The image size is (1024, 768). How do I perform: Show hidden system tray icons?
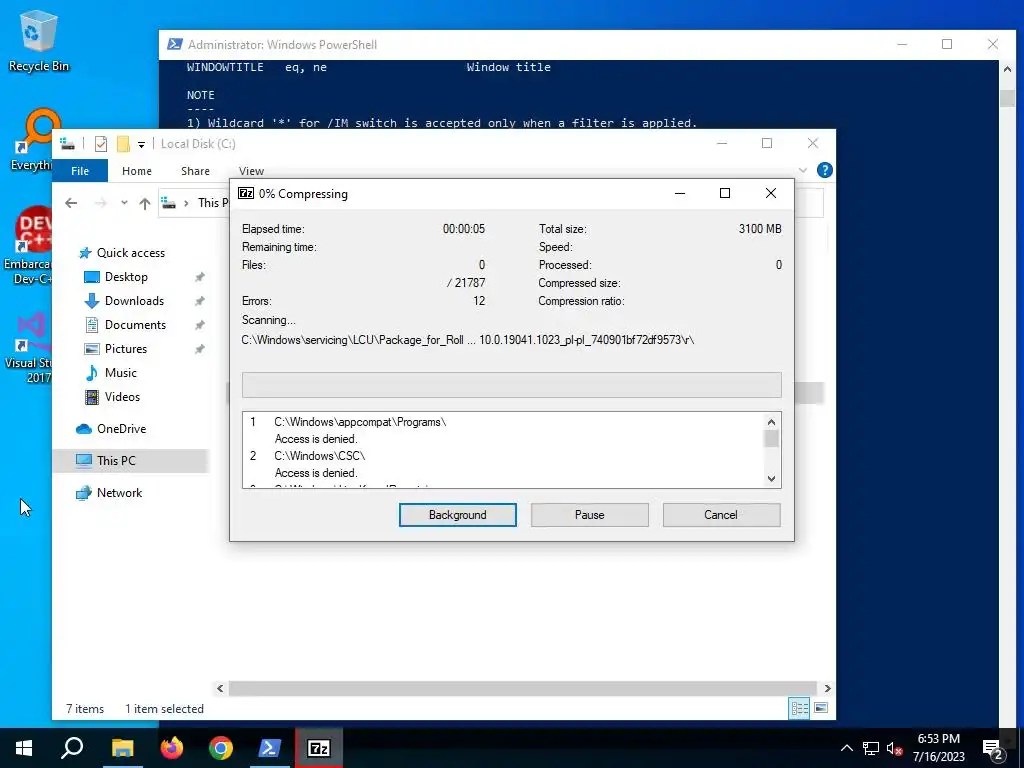(846, 748)
